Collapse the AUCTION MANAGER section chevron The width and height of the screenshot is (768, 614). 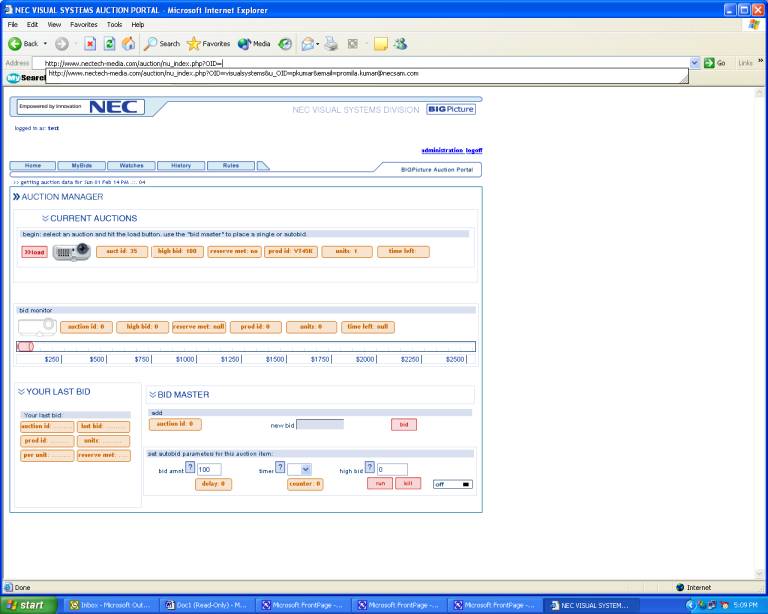click(x=16, y=197)
